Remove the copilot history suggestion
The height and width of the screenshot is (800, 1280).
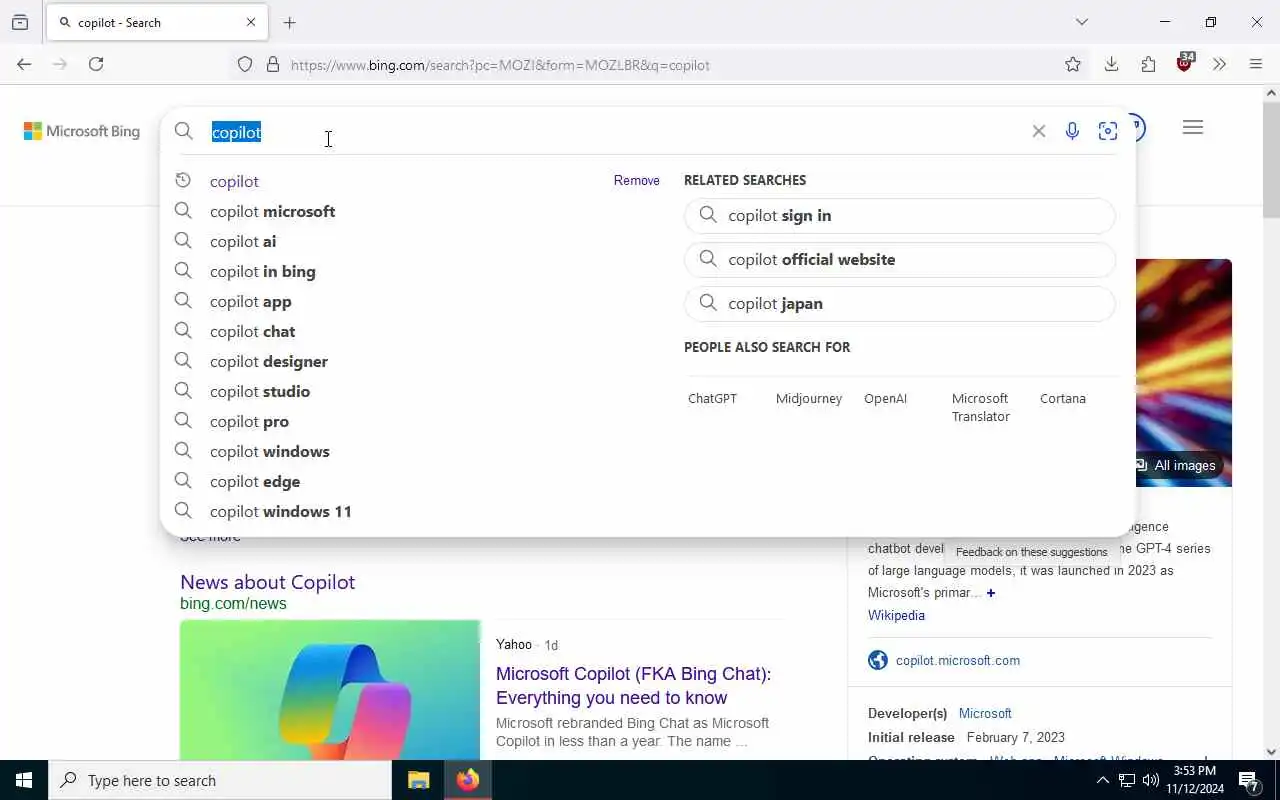coord(637,181)
